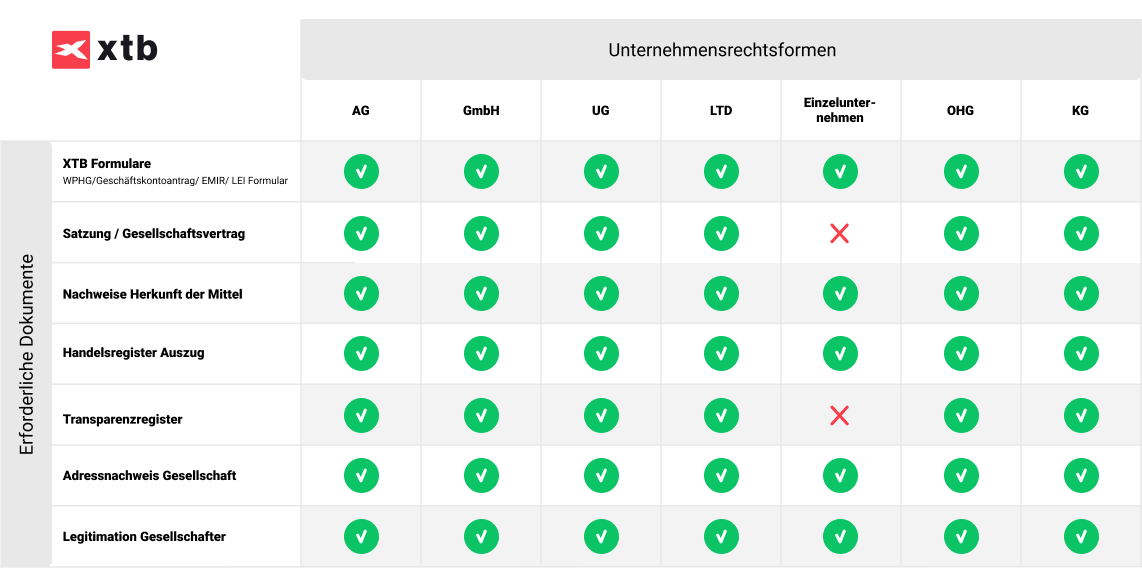
Task: Click the Satzung / Gesellschaftsvertrag row label
Action: coord(154,234)
